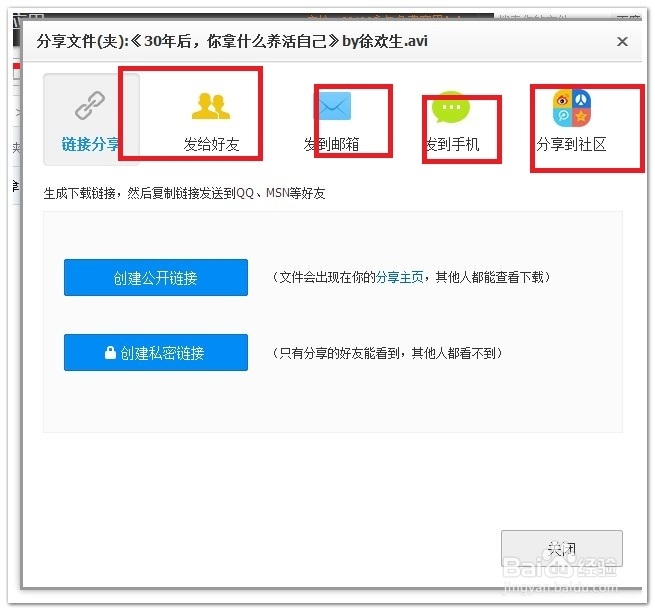655x611 pixels.
Task: Open the 发给好友 tab
Action: click(211, 144)
